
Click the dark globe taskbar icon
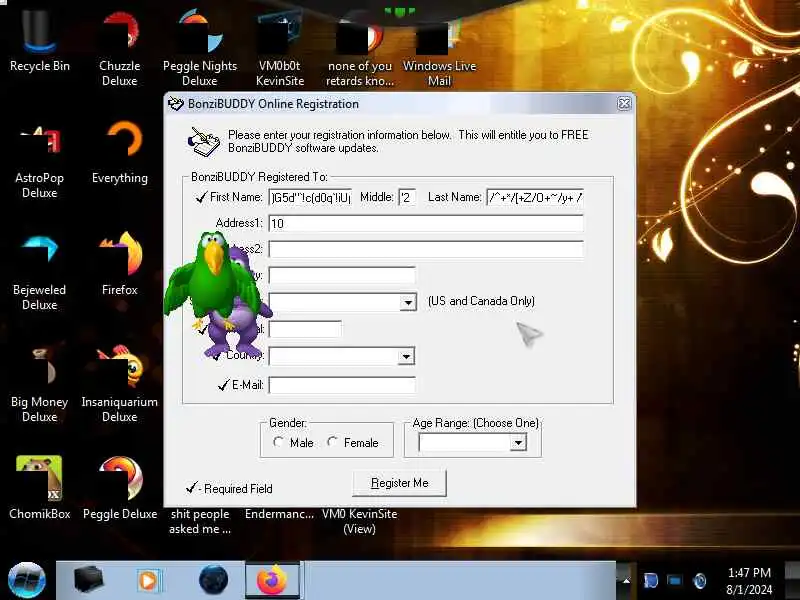click(x=213, y=580)
